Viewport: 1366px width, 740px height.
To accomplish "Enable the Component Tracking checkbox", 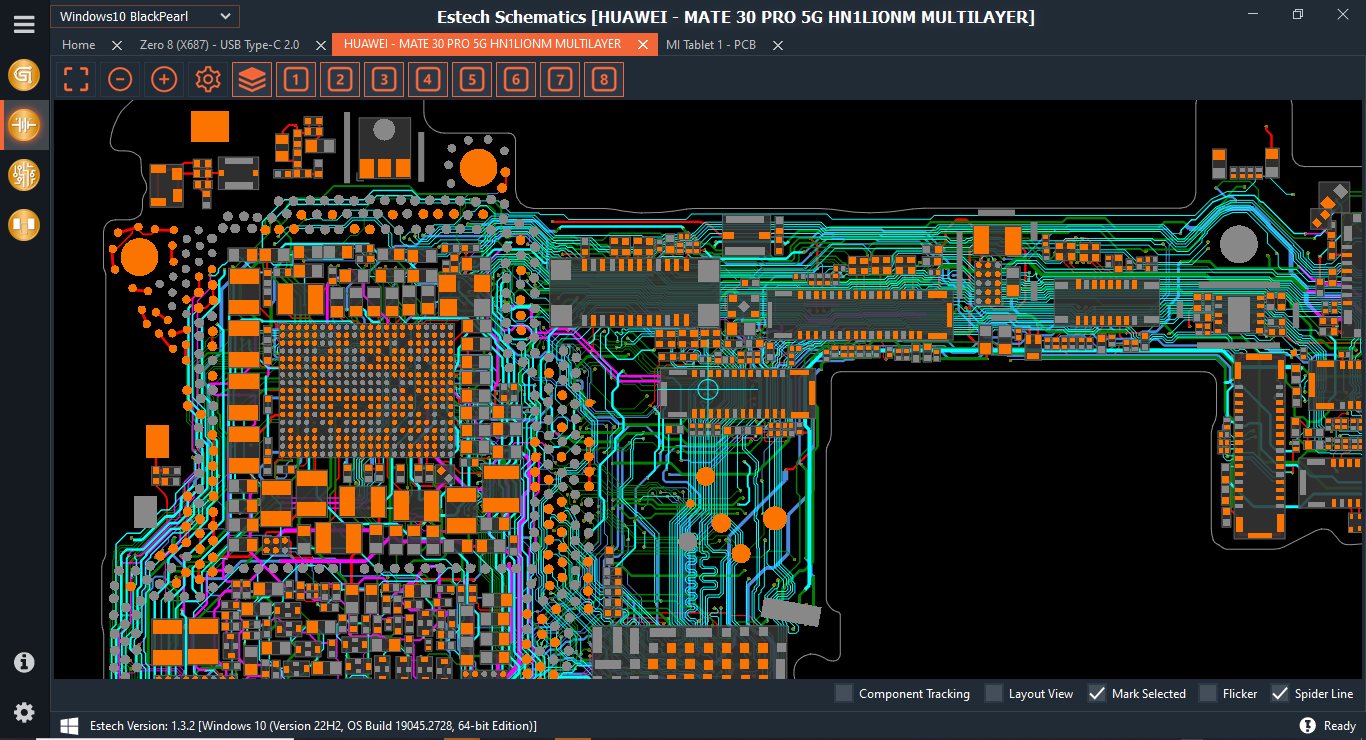I will coord(844,693).
